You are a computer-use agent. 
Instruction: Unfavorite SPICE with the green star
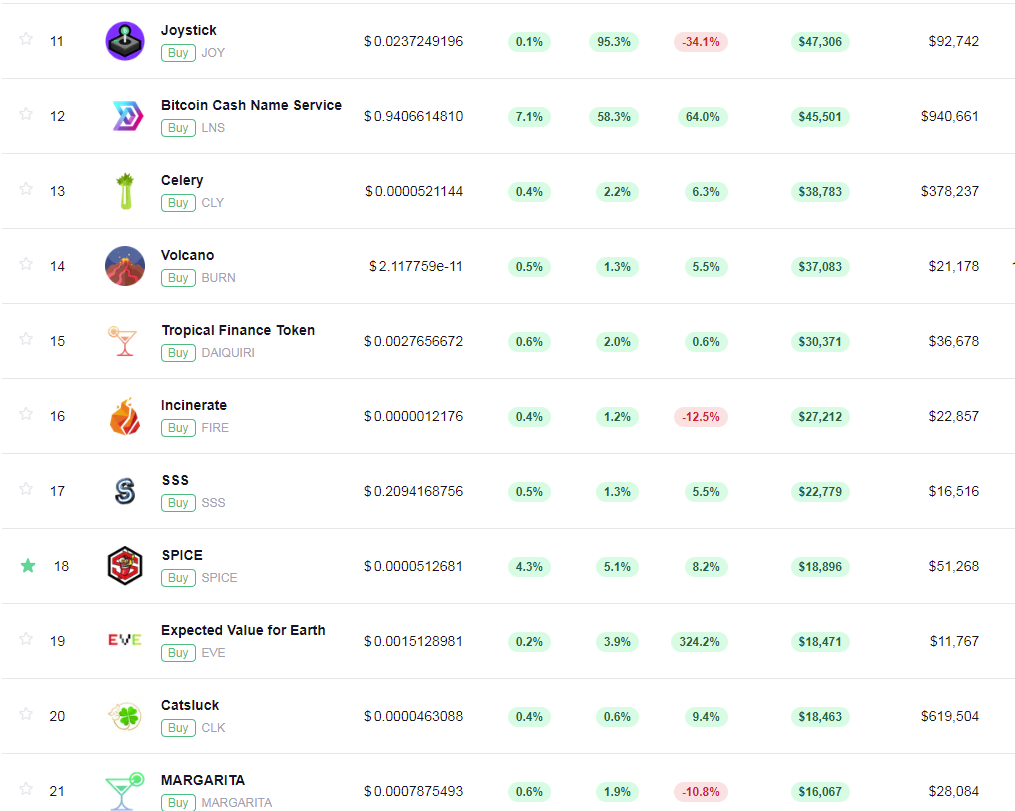(x=28, y=566)
